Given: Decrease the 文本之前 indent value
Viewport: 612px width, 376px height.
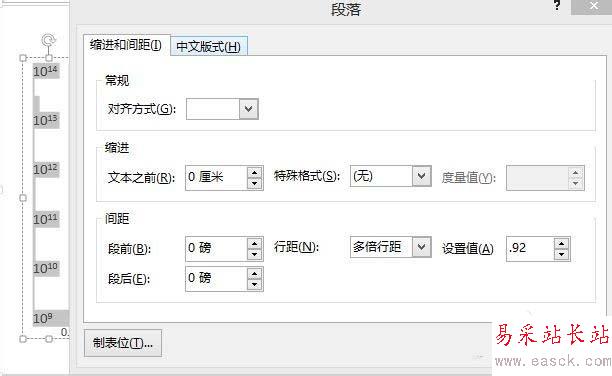Looking at the screenshot, I should [x=254, y=184].
